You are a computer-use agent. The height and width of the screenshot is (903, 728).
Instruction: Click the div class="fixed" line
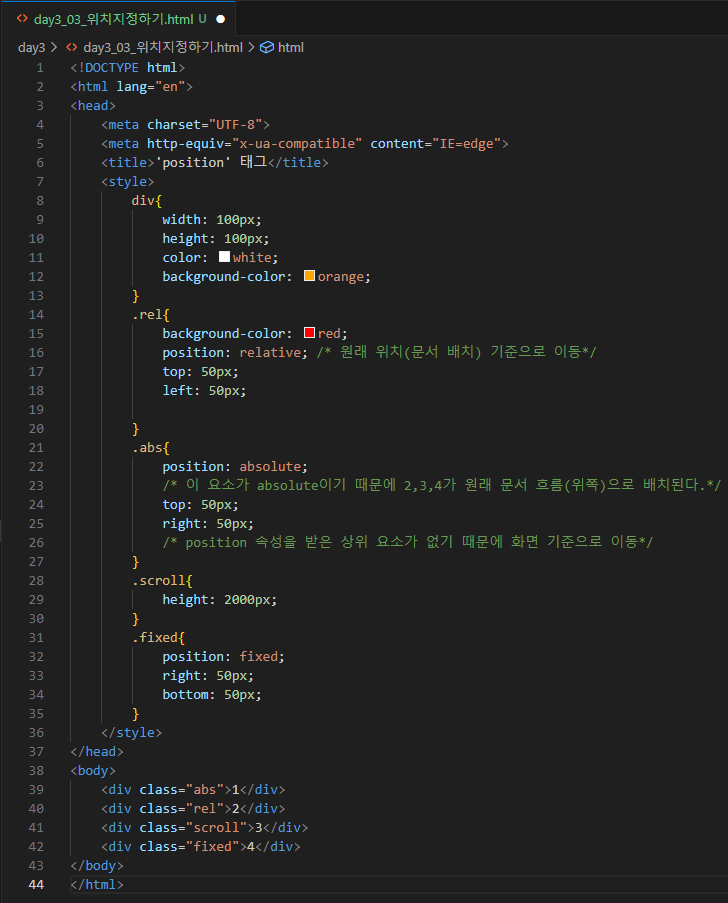point(201,847)
